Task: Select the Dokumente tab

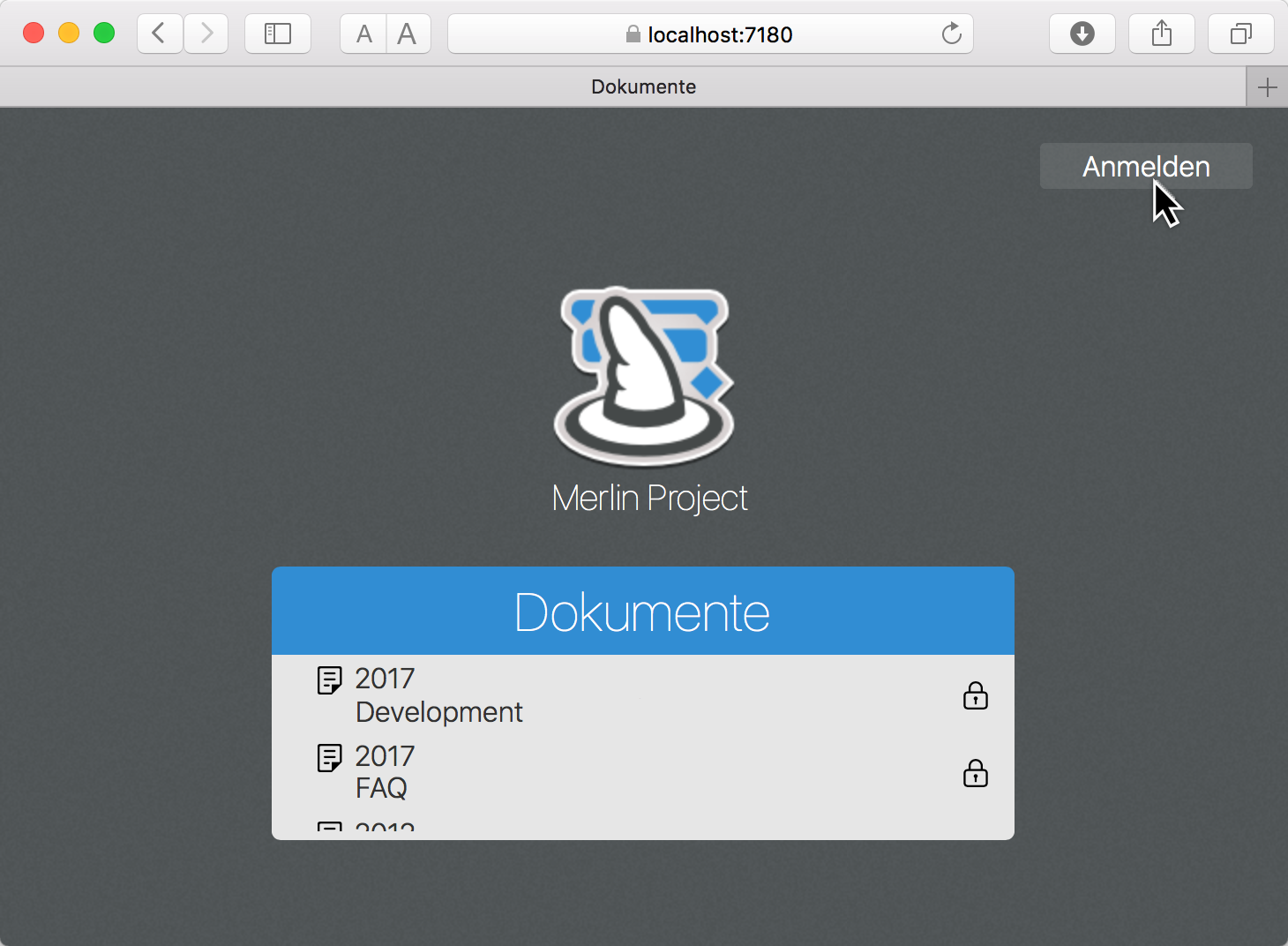Action: point(623,86)
